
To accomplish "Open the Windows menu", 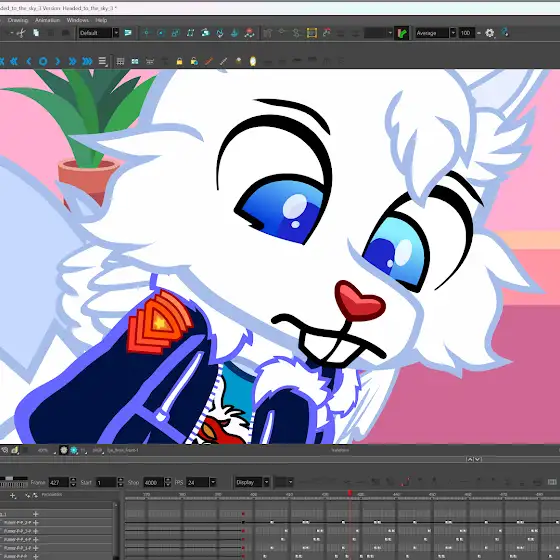I will pyautogui.click(x=78, y=20).
